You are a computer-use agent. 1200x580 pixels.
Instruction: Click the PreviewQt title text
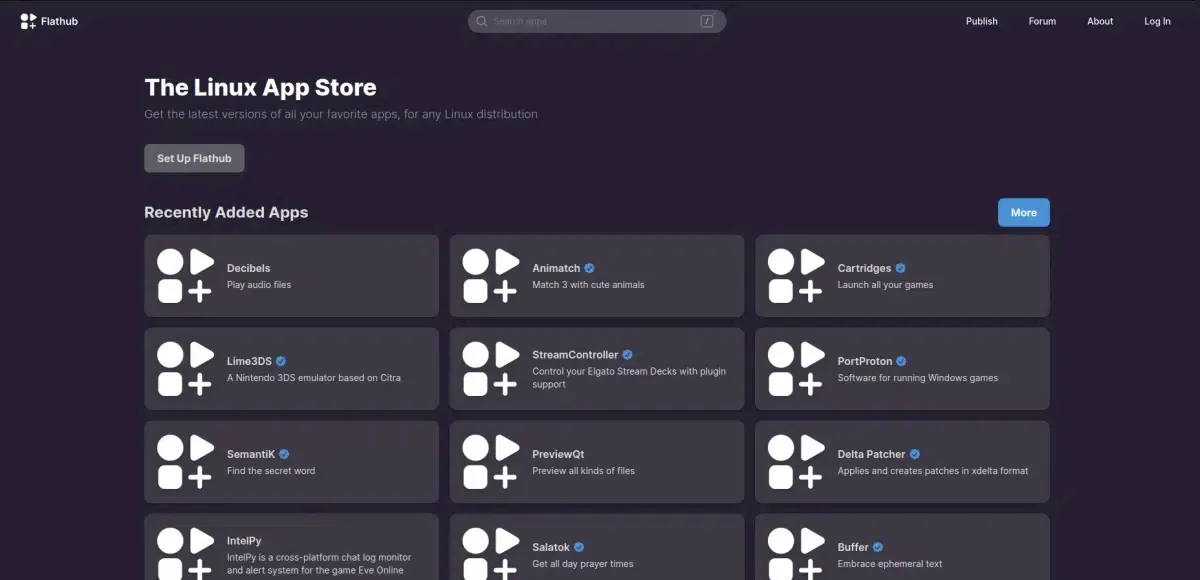pos(558,454)
